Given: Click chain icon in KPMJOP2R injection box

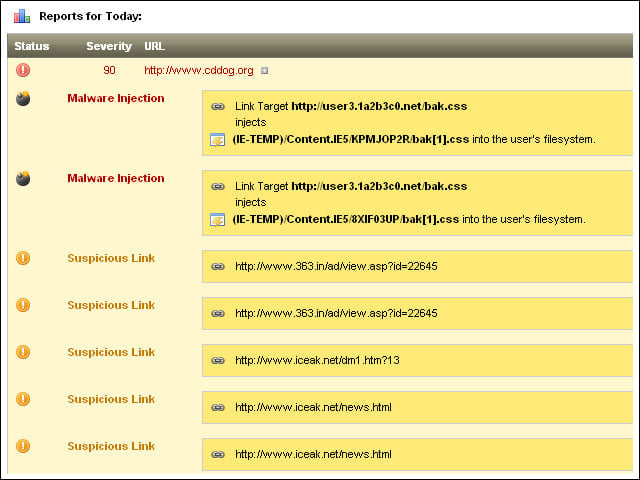Looking at the screenshot, I should pos(218,107).
